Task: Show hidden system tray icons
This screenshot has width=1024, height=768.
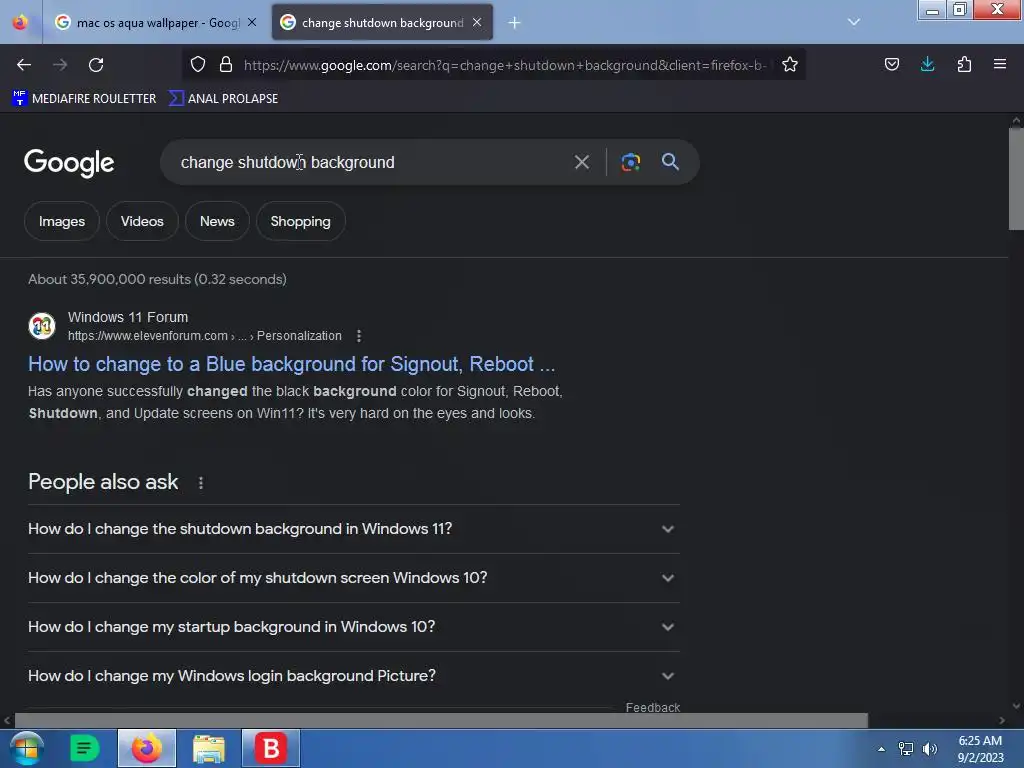Action: (881, 749)
